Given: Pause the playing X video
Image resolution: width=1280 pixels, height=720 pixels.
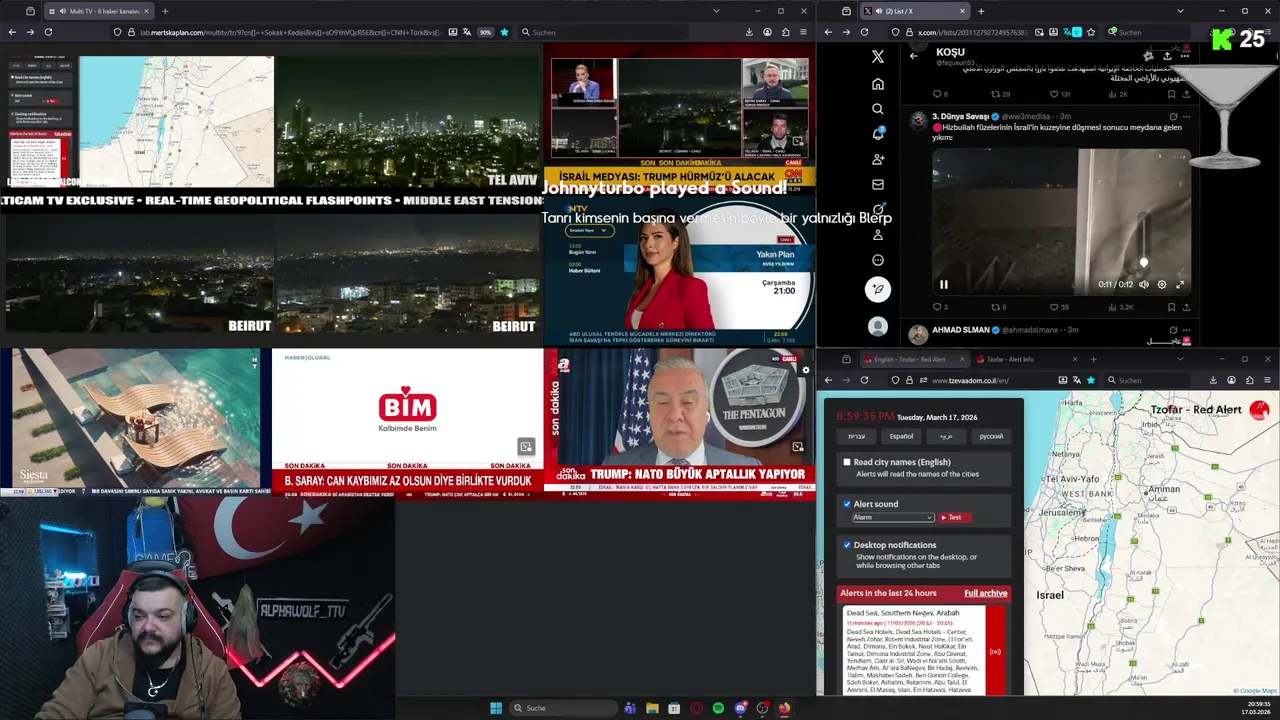Looking at the screenshot, I should click(943, 284).
